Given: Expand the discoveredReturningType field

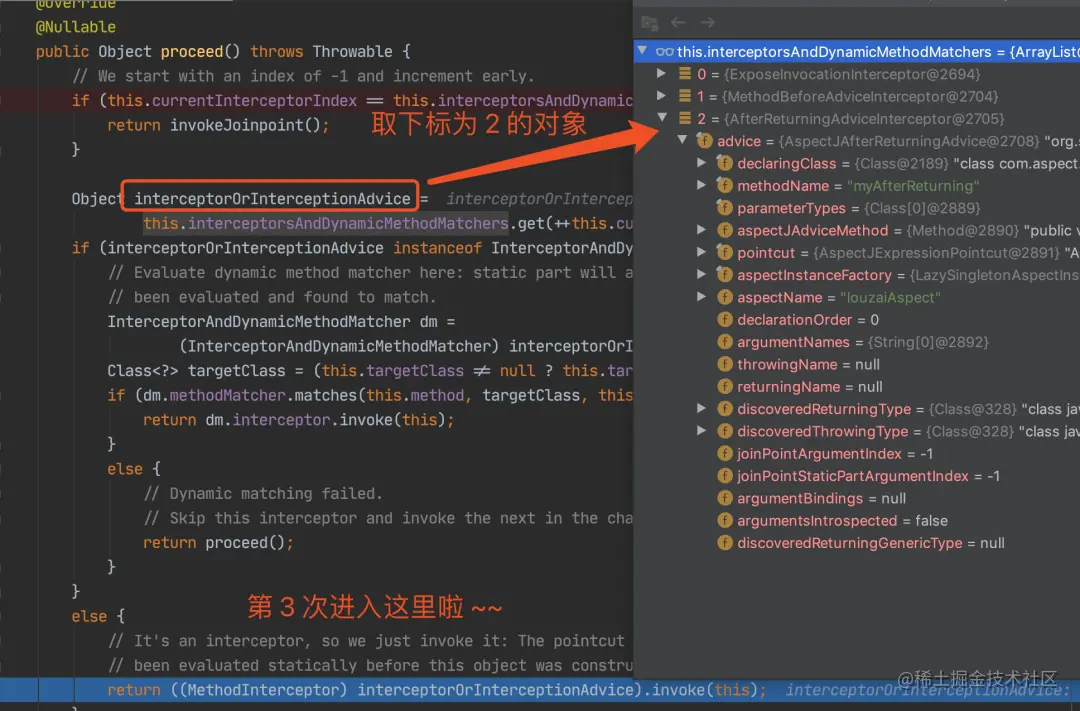Looking at the screenshot, I should pyautogui.click(x=701, y=409).
